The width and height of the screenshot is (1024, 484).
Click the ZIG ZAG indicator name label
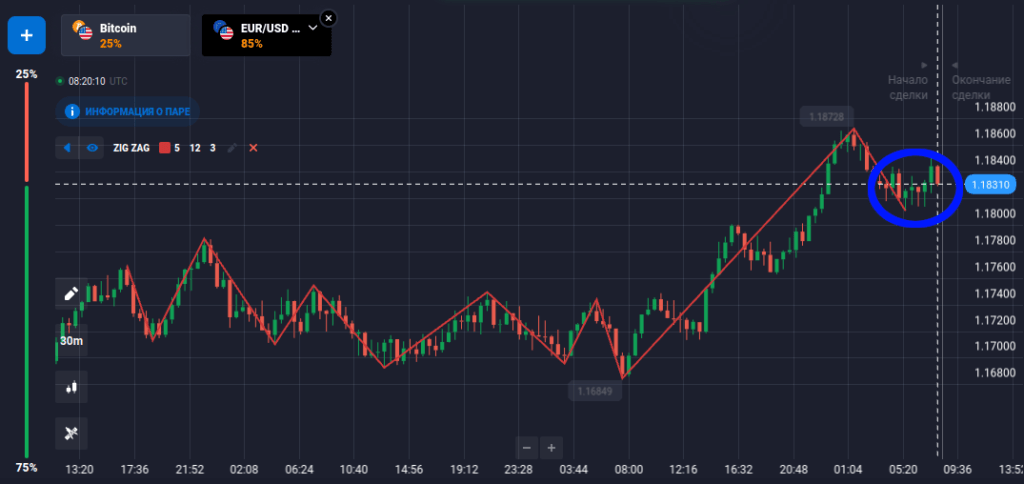(x=130, y=148)
